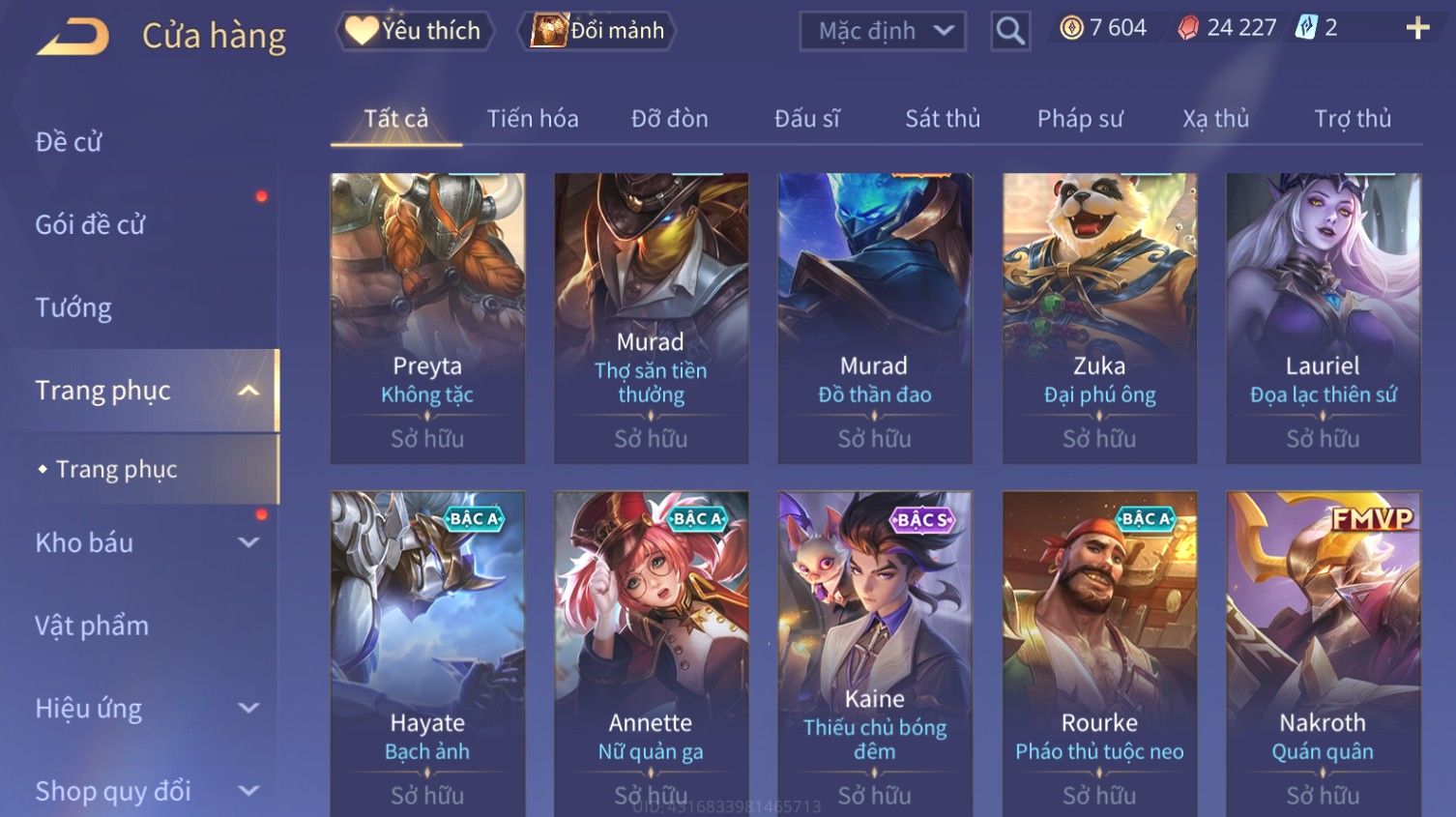Select Nakroth Quán quân FMVP skin card

tap(1323, 654)
